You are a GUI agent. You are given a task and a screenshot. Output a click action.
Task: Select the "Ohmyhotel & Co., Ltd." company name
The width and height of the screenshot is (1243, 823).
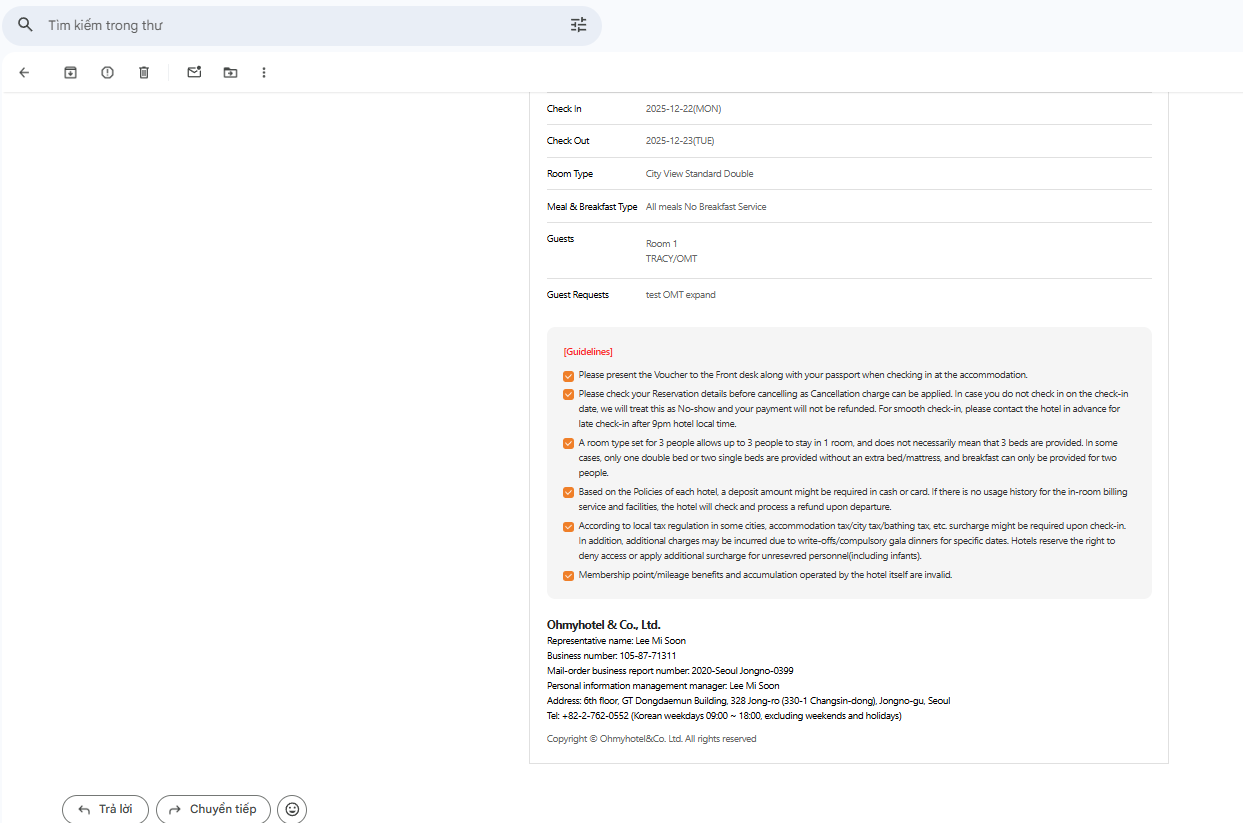point(604,625)
